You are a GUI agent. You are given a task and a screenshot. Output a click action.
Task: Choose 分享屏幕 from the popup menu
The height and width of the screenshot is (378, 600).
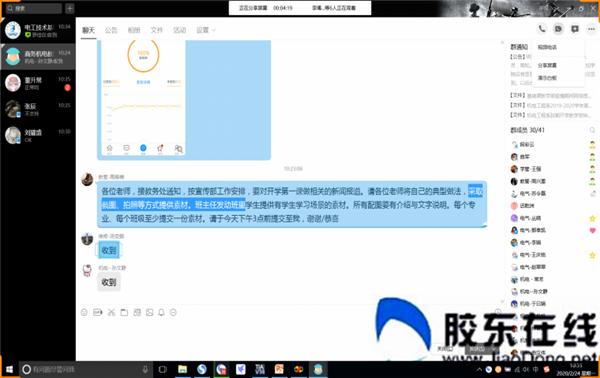[x=547, y=65]
